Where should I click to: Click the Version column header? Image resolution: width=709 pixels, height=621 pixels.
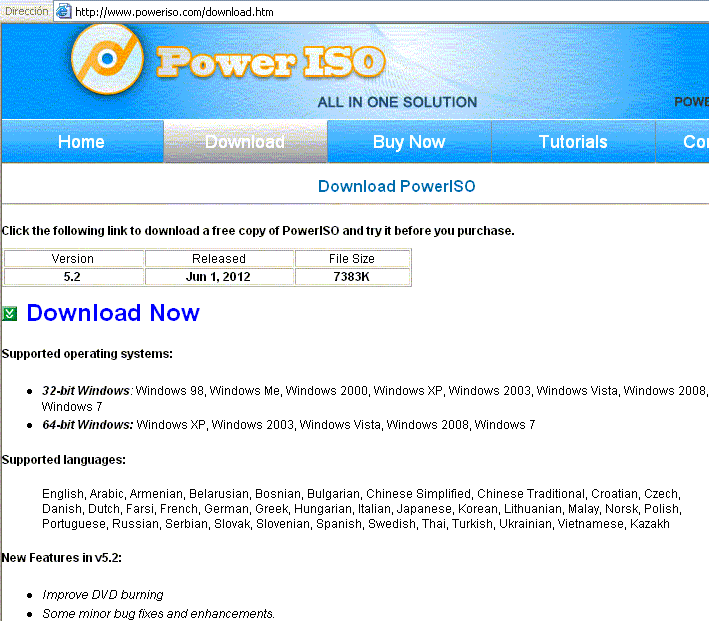click(73, 259)
